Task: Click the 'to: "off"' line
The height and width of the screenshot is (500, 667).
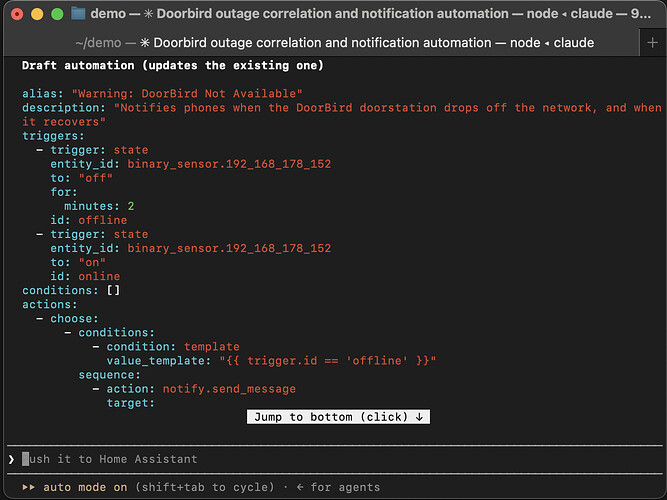Action: [82, 178]
